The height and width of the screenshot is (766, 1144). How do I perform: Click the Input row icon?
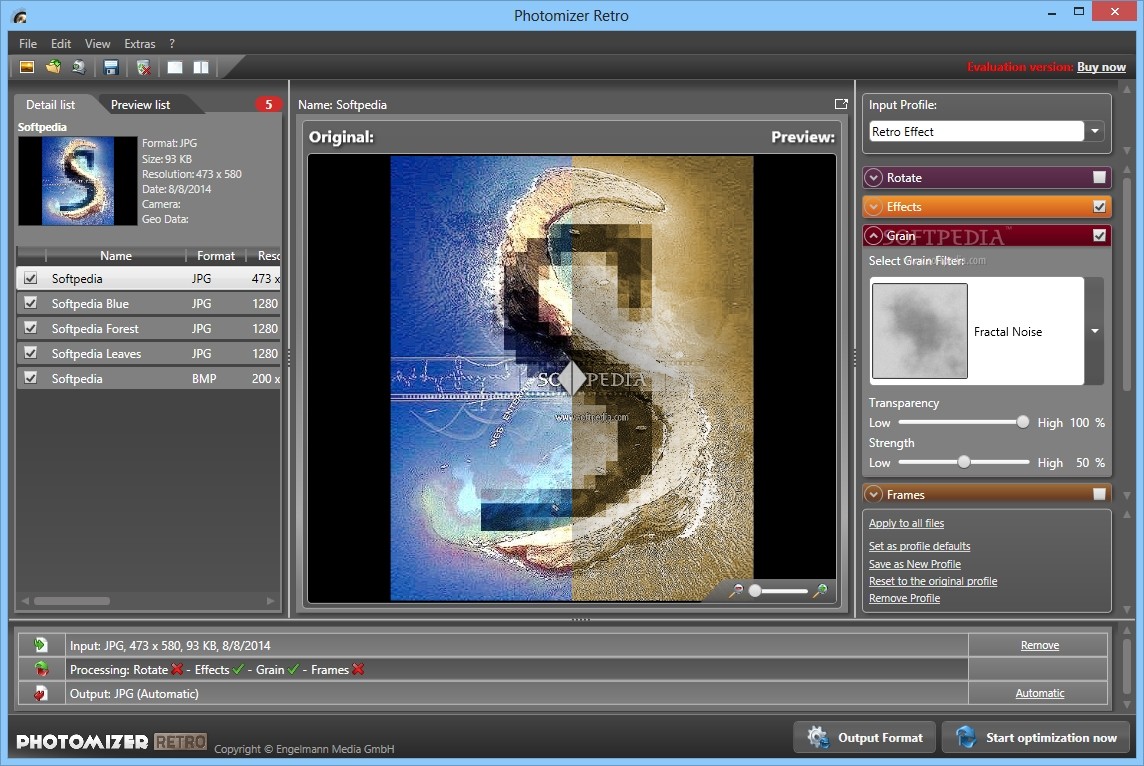tap(40, 645)
